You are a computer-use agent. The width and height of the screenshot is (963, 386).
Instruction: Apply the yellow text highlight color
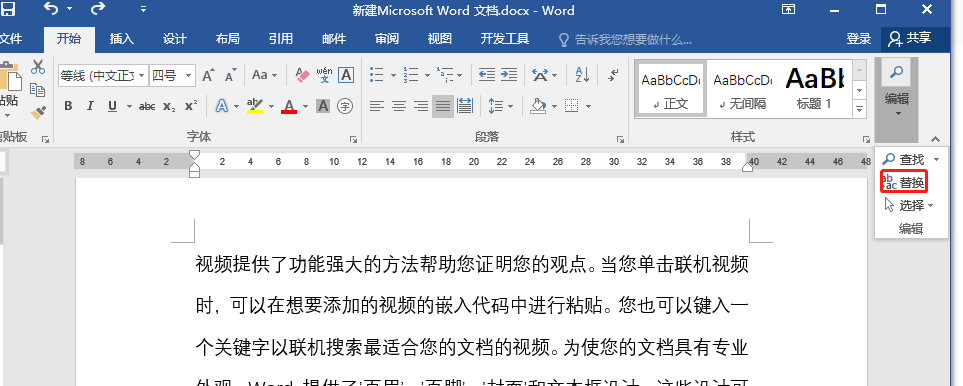254,106
